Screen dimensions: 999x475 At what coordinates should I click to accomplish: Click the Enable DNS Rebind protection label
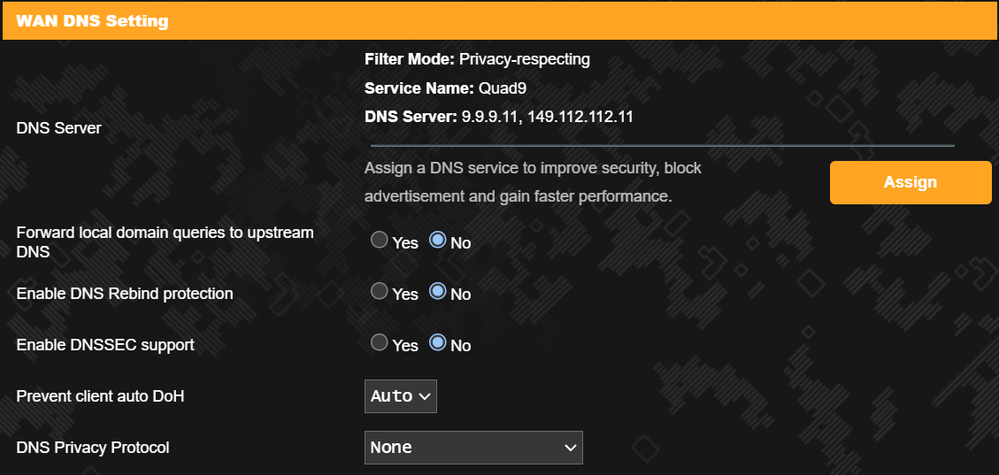click(x=125, y=294)
